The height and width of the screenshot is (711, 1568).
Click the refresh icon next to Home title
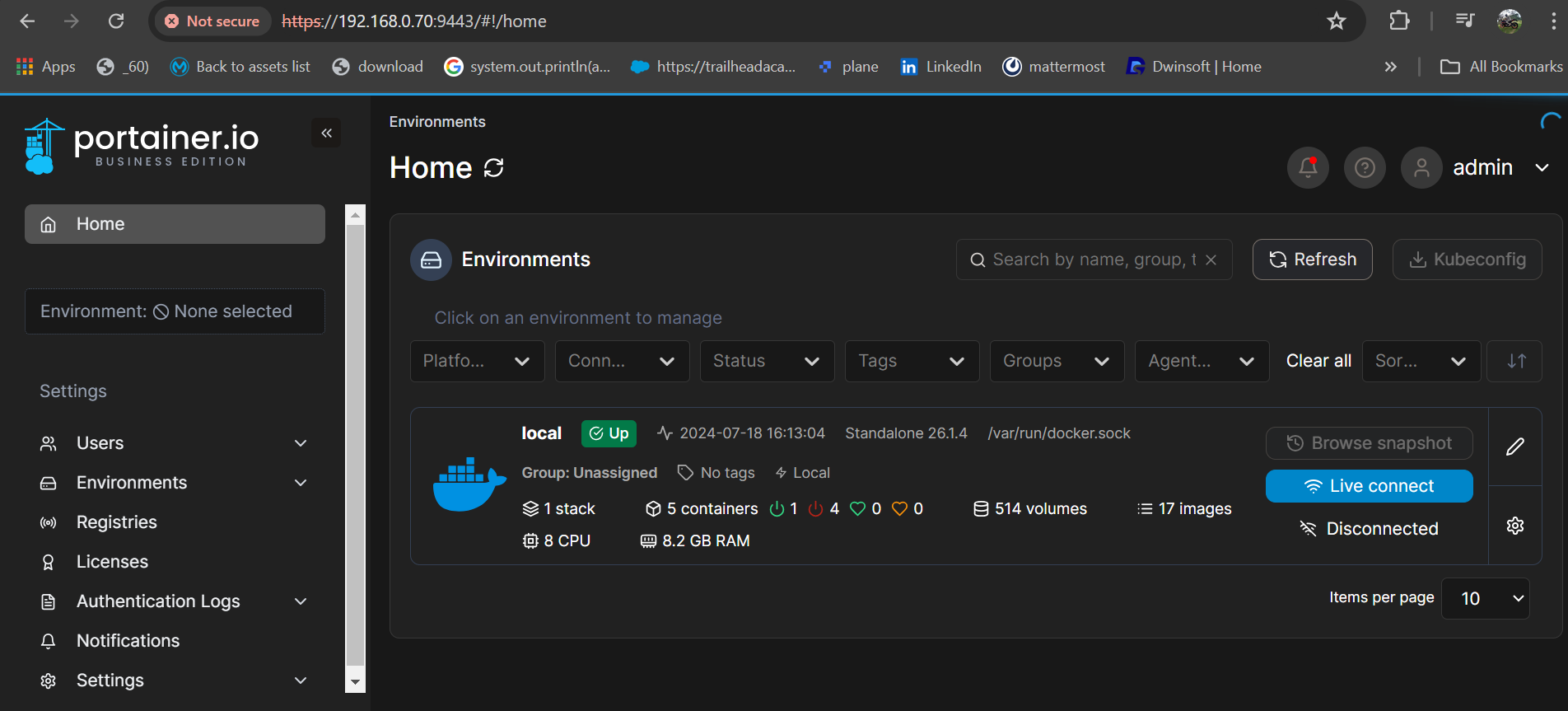point(493,168)
